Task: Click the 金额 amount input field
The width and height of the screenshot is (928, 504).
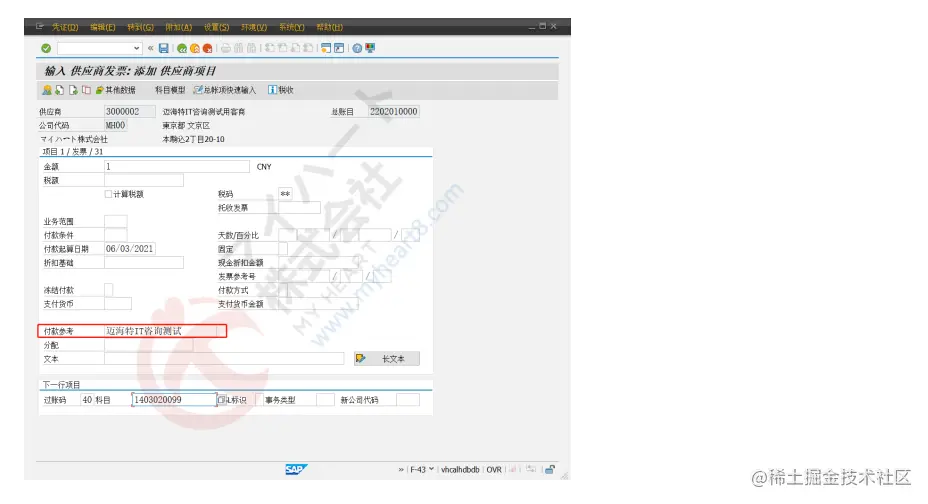Action: pyautogui.click(x=177, y=167)
